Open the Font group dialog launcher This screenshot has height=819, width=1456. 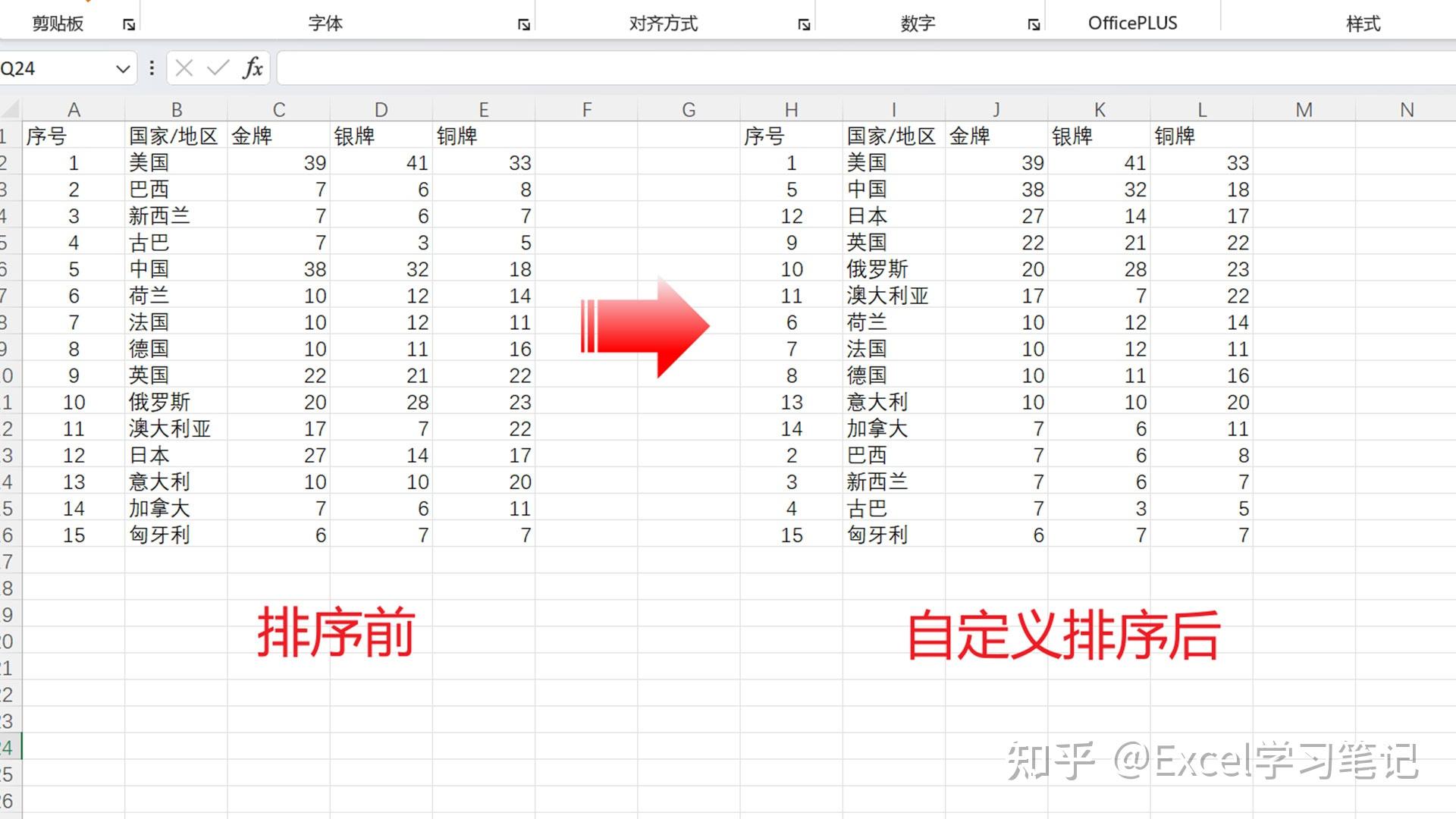pos(523,24)
